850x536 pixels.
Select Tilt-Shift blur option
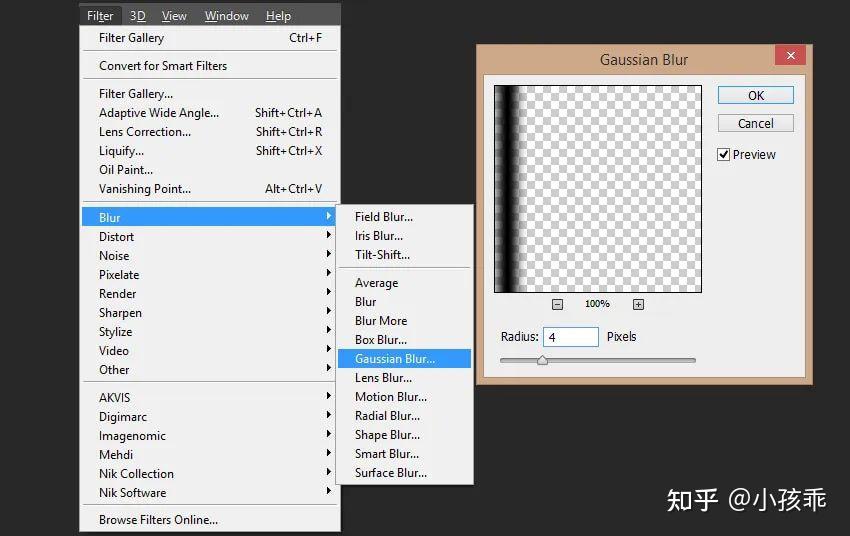tap(404, 255)
